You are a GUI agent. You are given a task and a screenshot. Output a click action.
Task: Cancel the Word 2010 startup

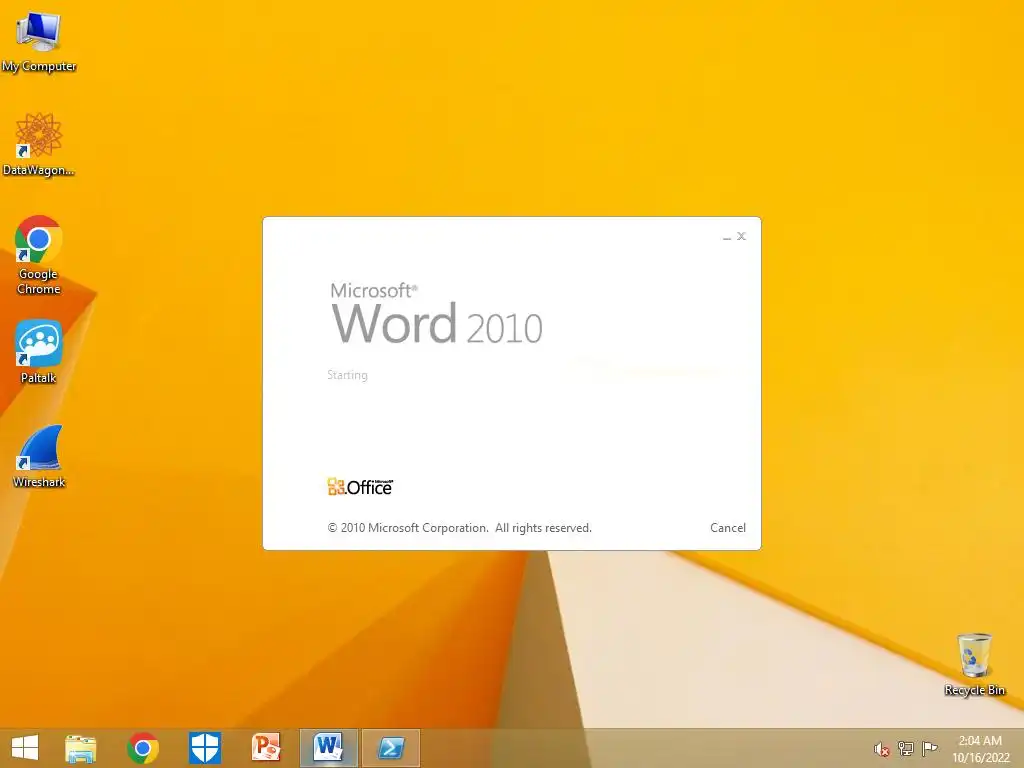tap(728, 528)
